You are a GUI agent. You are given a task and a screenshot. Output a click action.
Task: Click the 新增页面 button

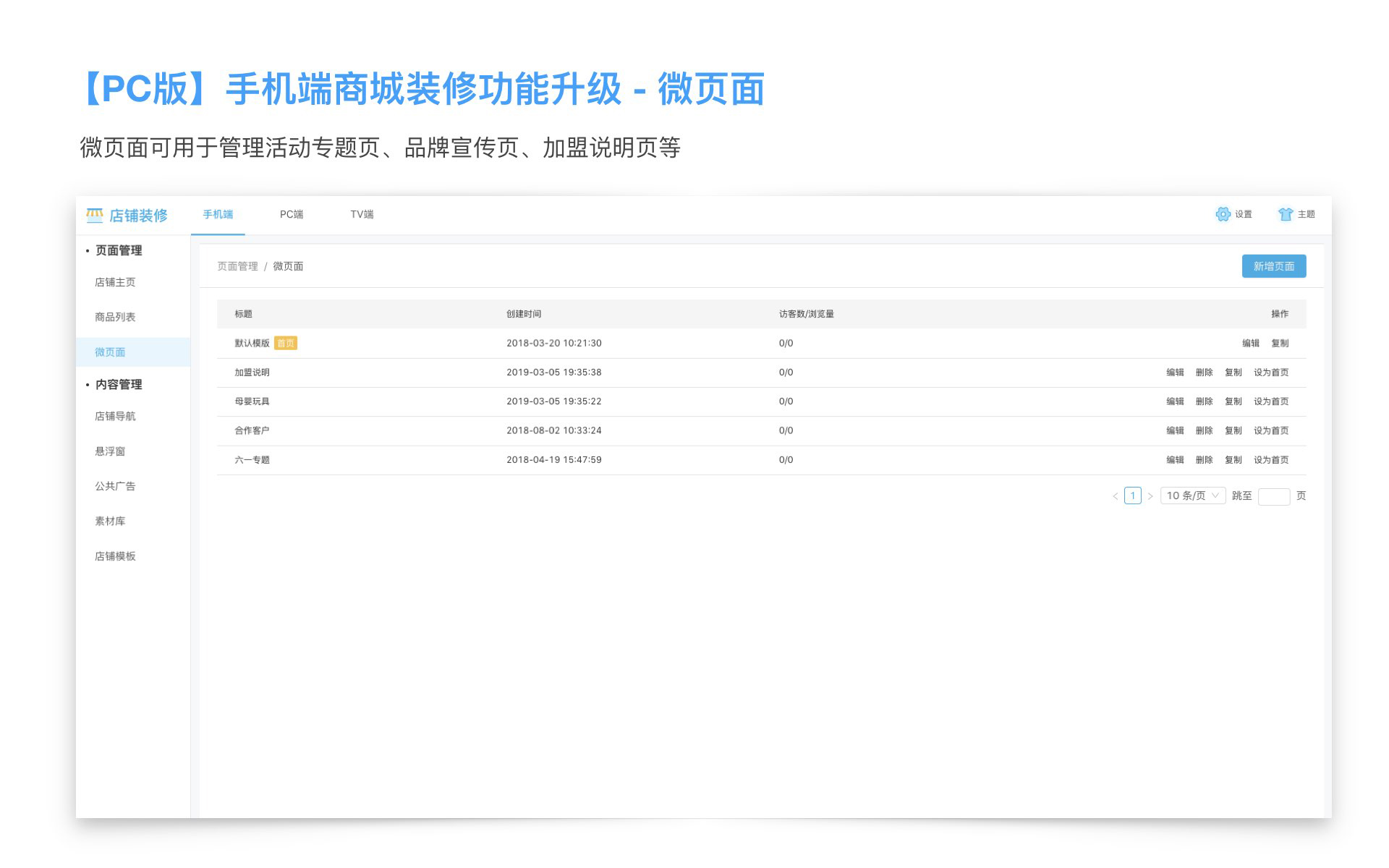pyautogui.click(x=1273, y=266)
